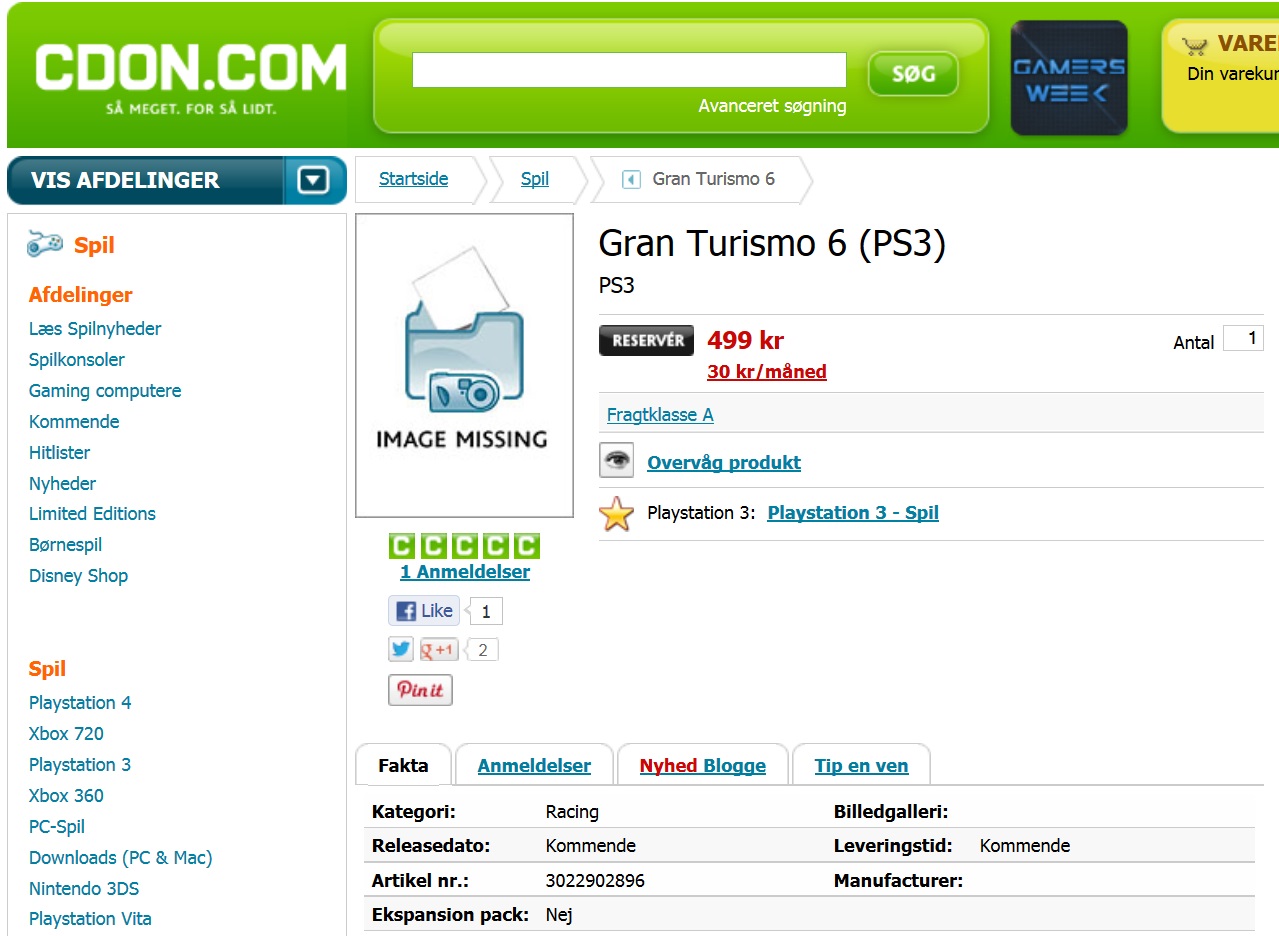1279x936 pixels.
Task: Click the CDON.COM logo
Action: tap(190, 78)
